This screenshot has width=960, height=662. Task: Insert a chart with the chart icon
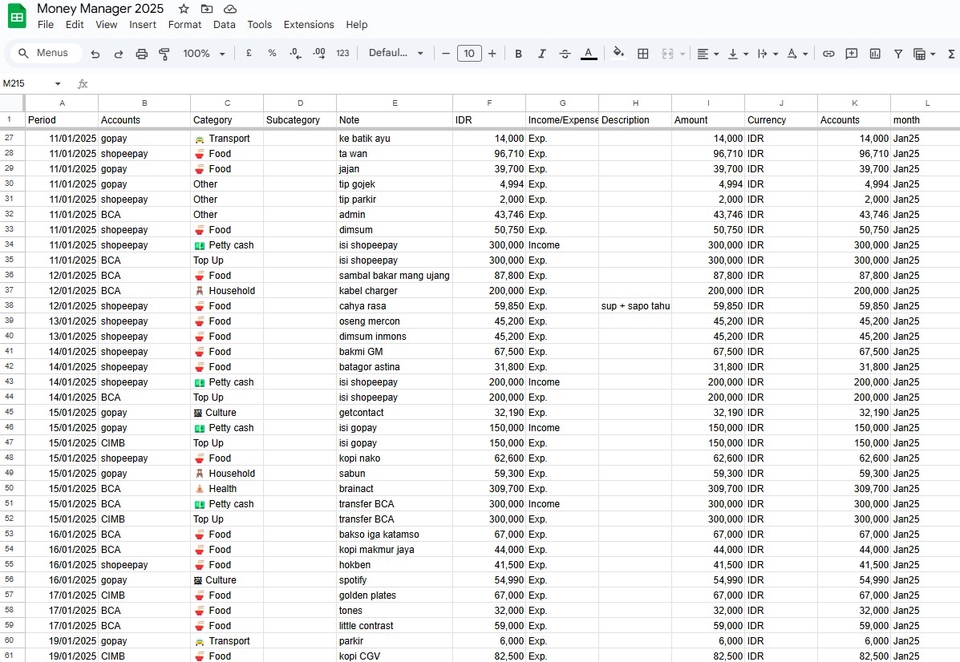(875, 54)
